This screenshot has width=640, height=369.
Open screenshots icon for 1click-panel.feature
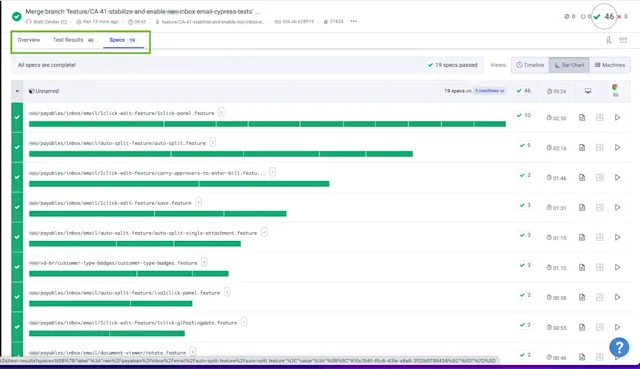coord(600,118)
